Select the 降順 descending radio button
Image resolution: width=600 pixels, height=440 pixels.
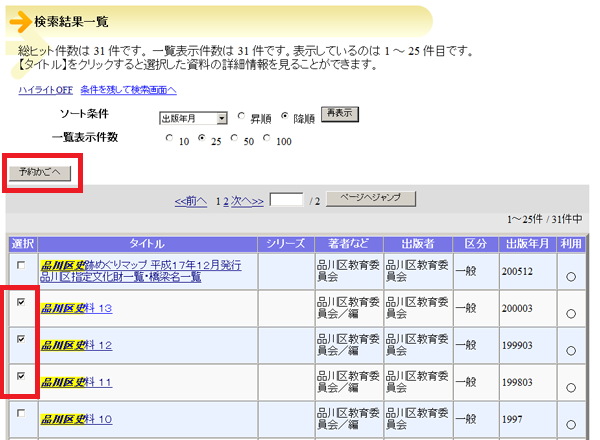pyautogui.click(x=284, y=116)
